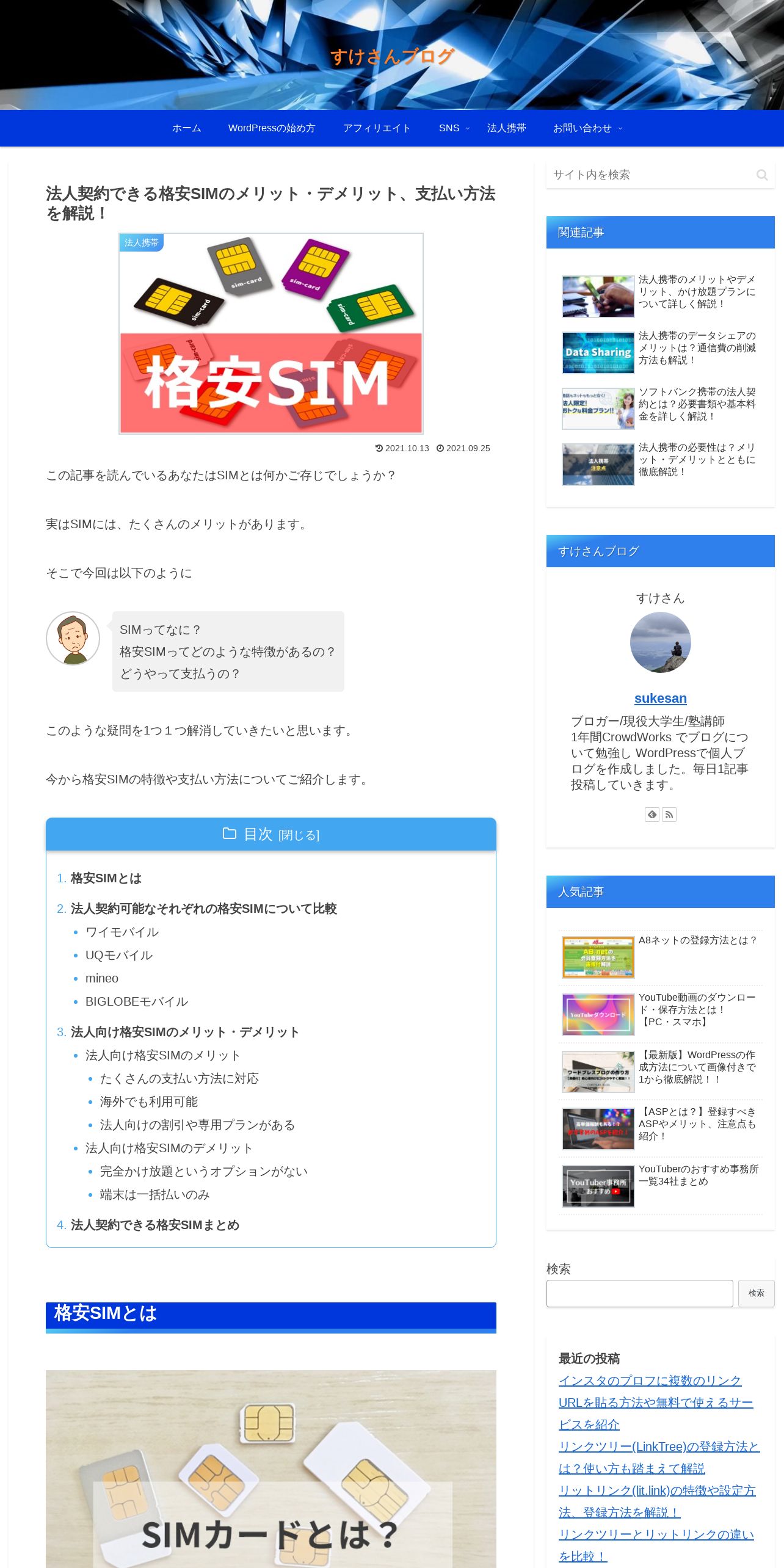Screen dimensions: 784x1568
Task: Open recent post インスタのプロフに複数のリンク
Action: [656, 1403]
